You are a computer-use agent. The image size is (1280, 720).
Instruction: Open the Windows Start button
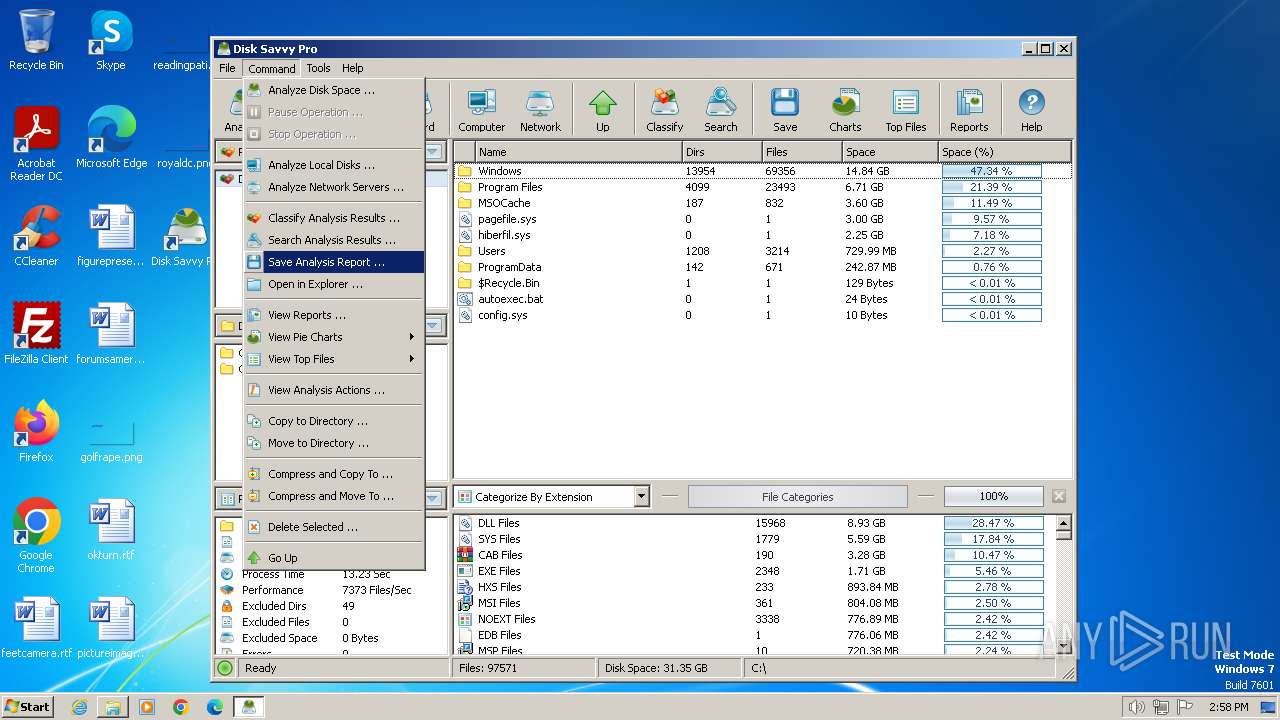click(27, 706)
